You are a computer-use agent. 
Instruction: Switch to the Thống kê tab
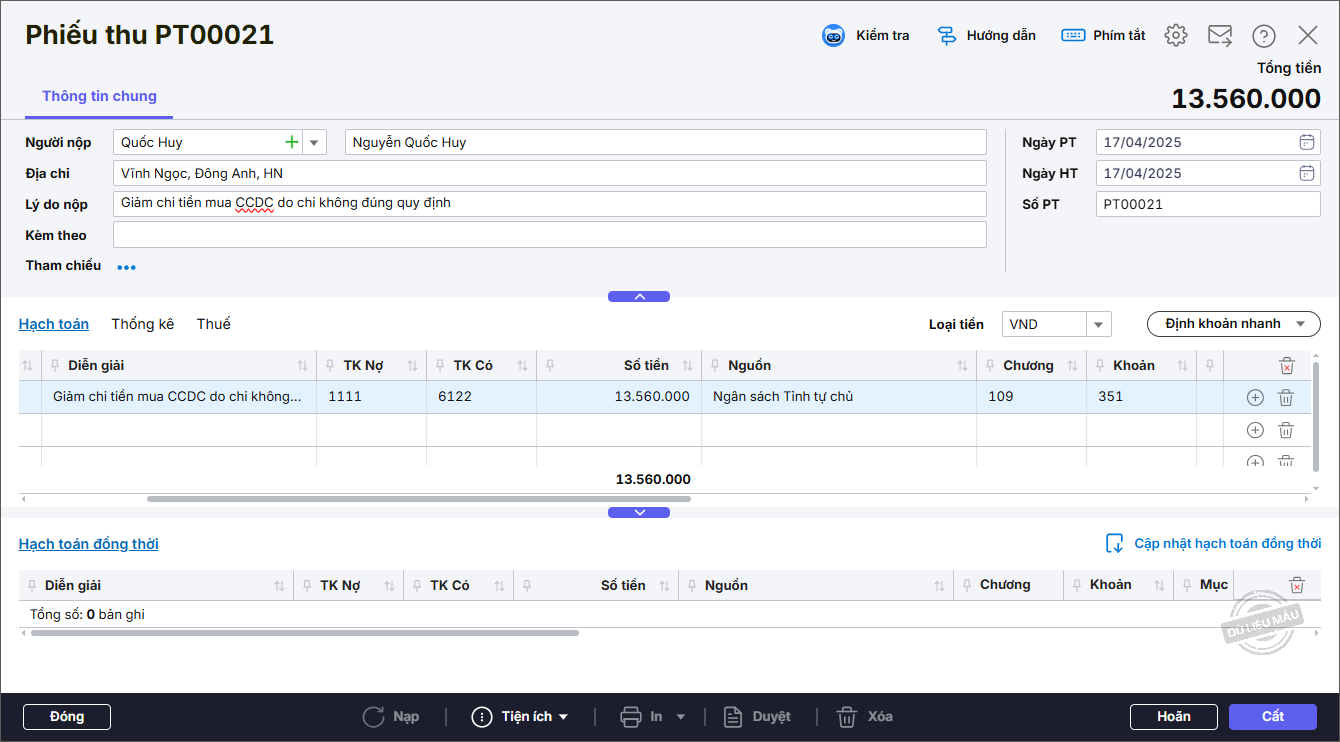pyautogui.click(x=142, y=324)
